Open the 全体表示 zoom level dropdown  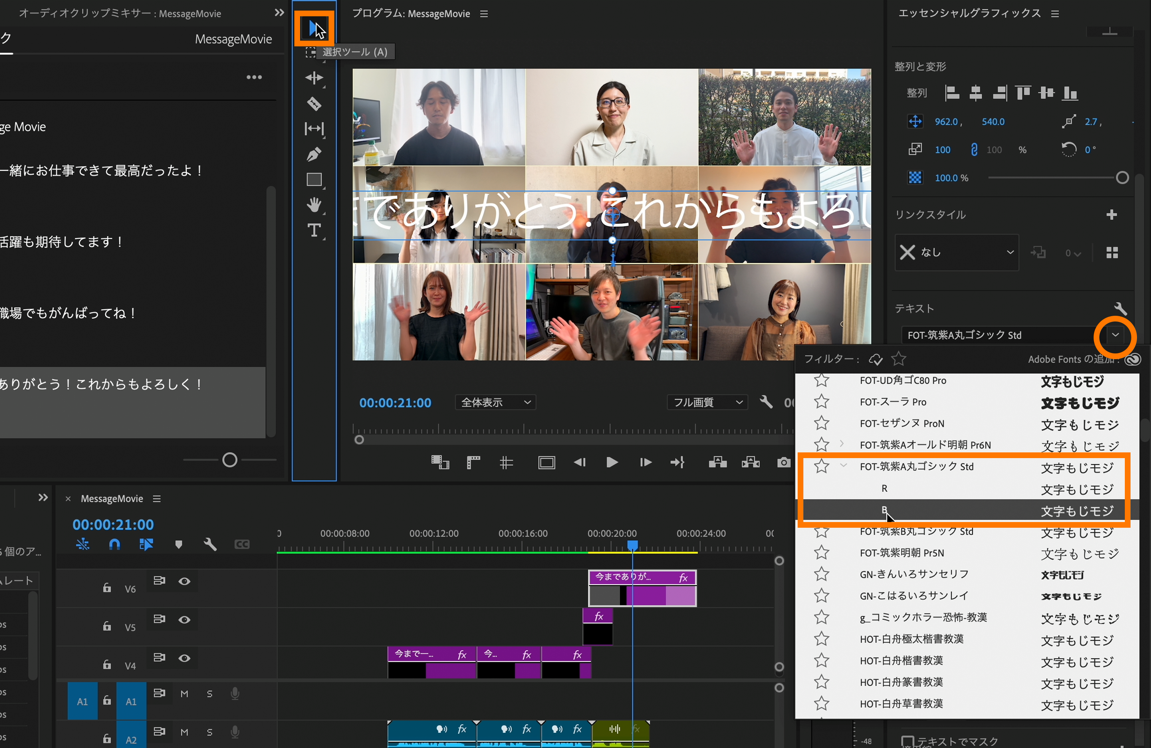coord(495,402)
